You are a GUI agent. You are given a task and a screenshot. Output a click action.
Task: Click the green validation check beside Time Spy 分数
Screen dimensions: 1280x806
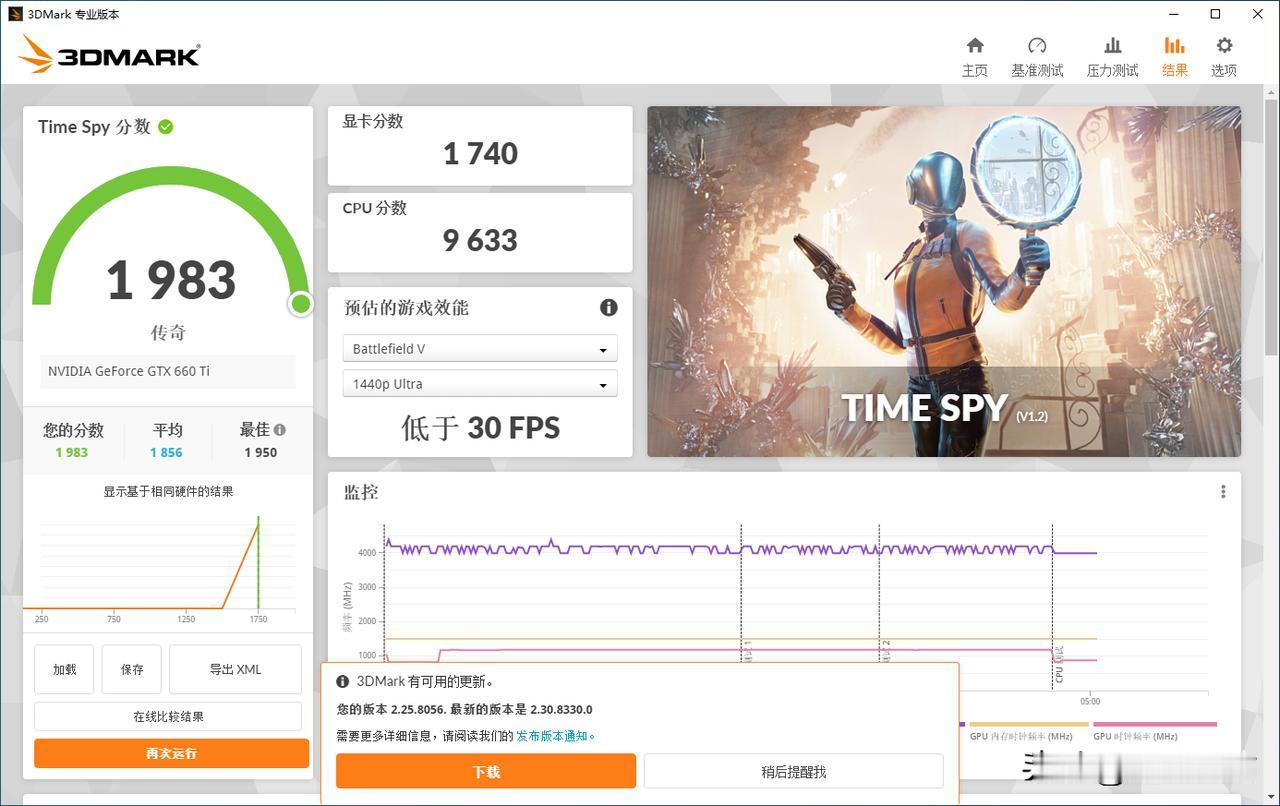point(166,127)
